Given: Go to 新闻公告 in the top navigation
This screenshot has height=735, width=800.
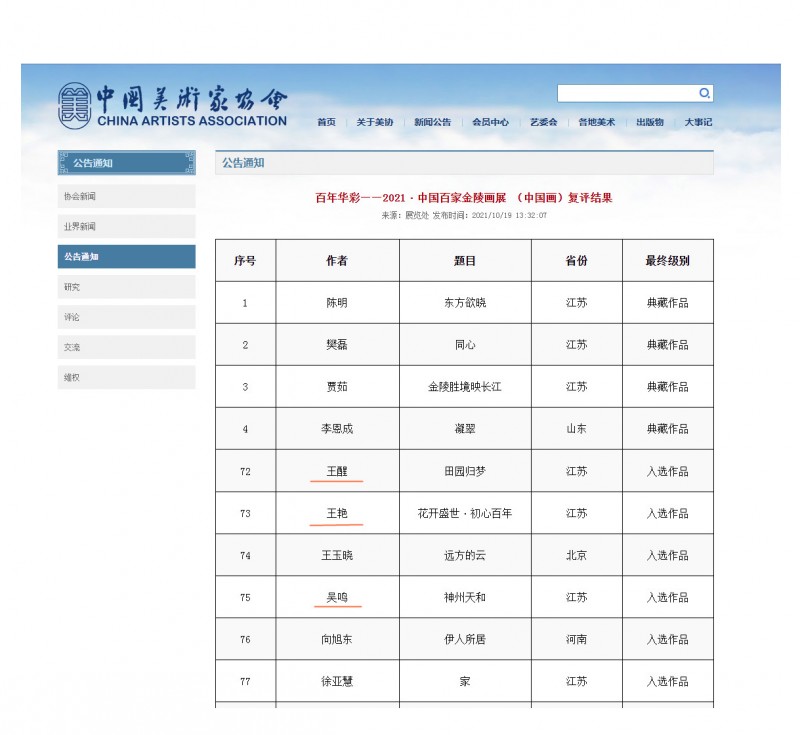Looking at the screenshot, I should (x=433, y=122).
